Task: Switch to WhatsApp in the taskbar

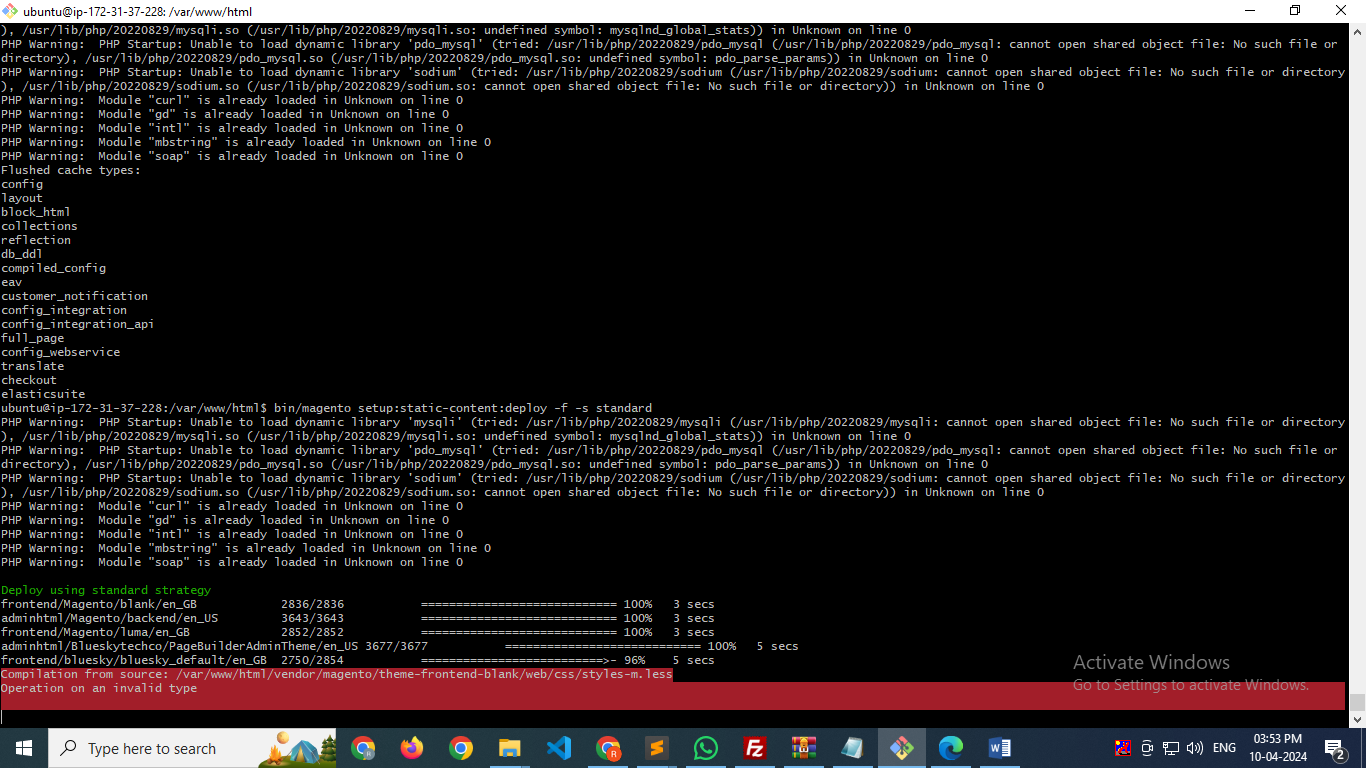Action: tap(706, 748)
